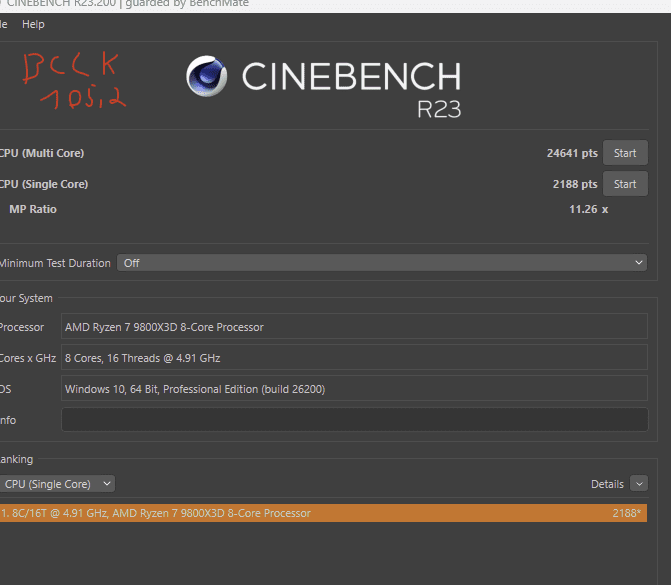Open the Minimum Test Duration dropdown
This screenshot has height=585, width=671.
(x=382, y=263)
